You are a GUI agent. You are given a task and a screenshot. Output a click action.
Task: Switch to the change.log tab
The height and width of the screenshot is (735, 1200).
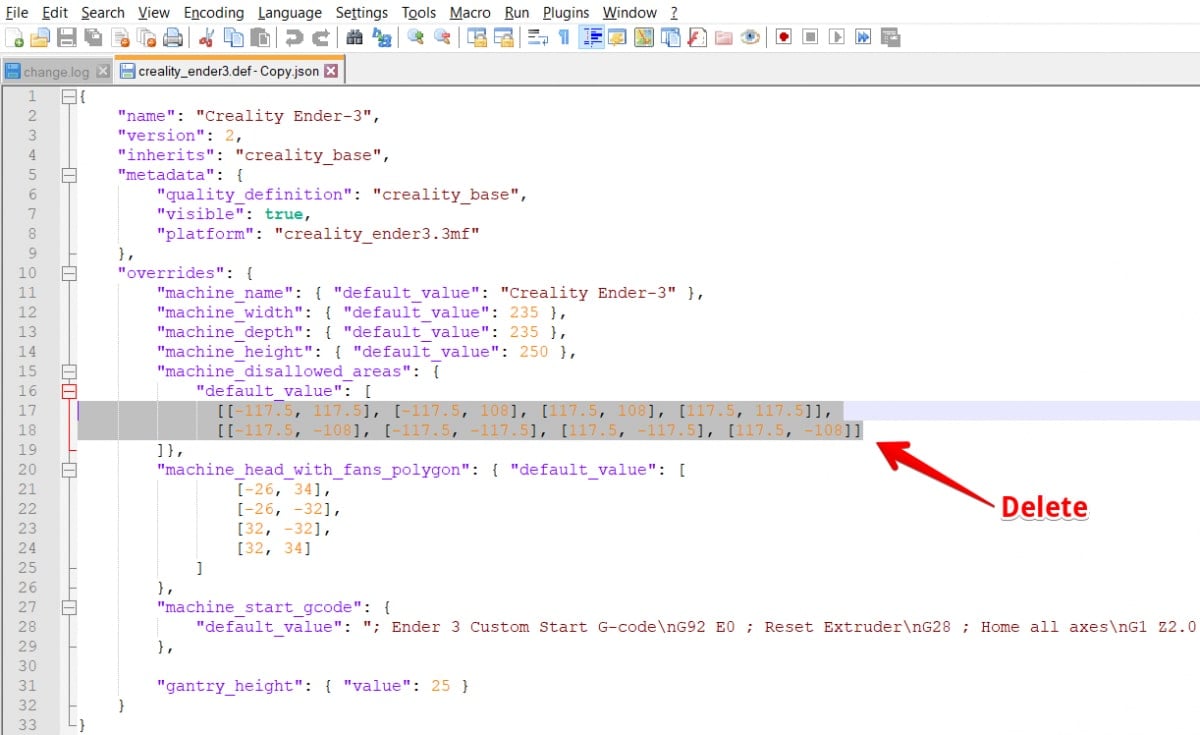pyautogui.click(x=56, y=72)
